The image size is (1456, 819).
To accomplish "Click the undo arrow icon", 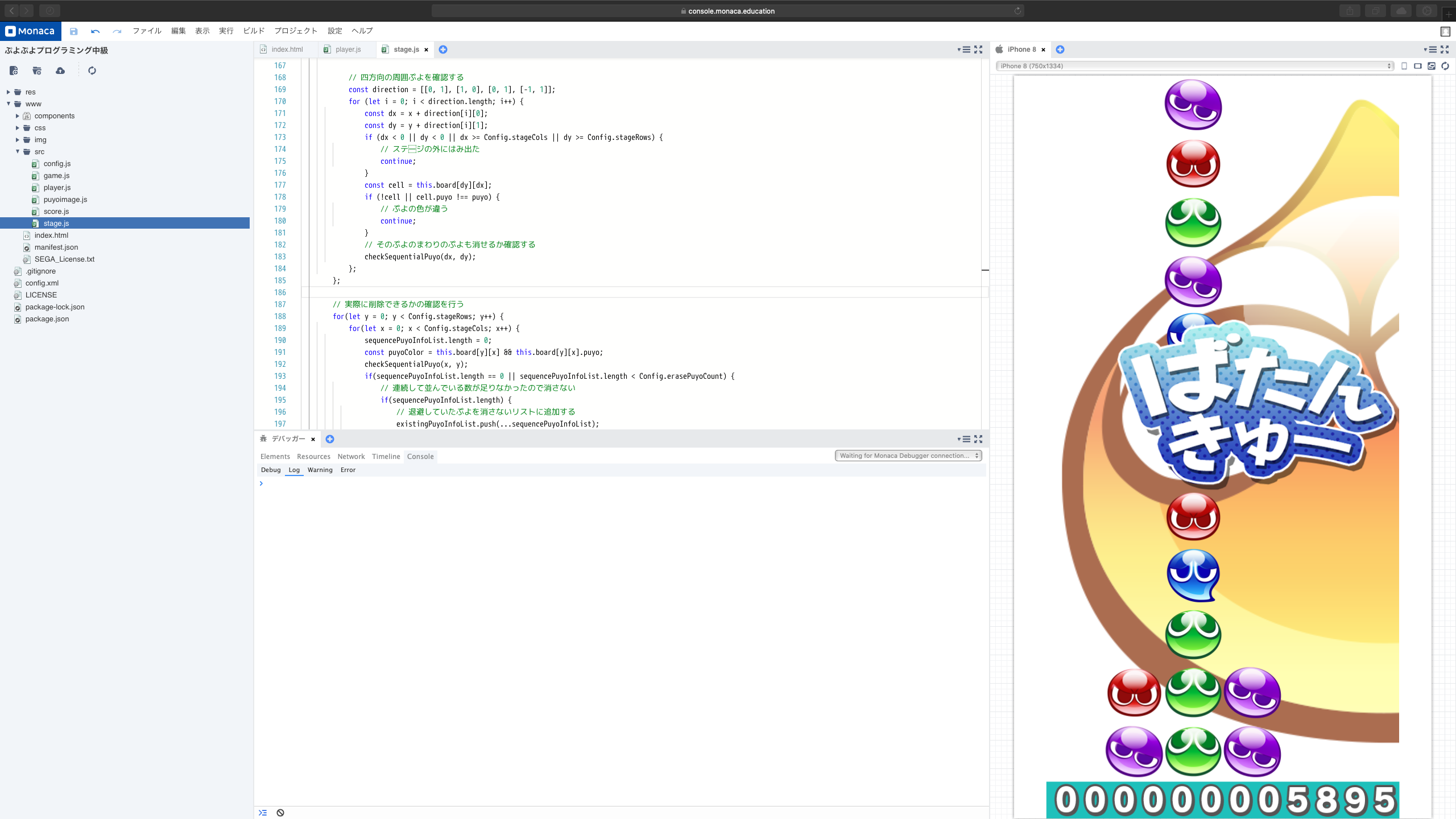I will [95, 31].
